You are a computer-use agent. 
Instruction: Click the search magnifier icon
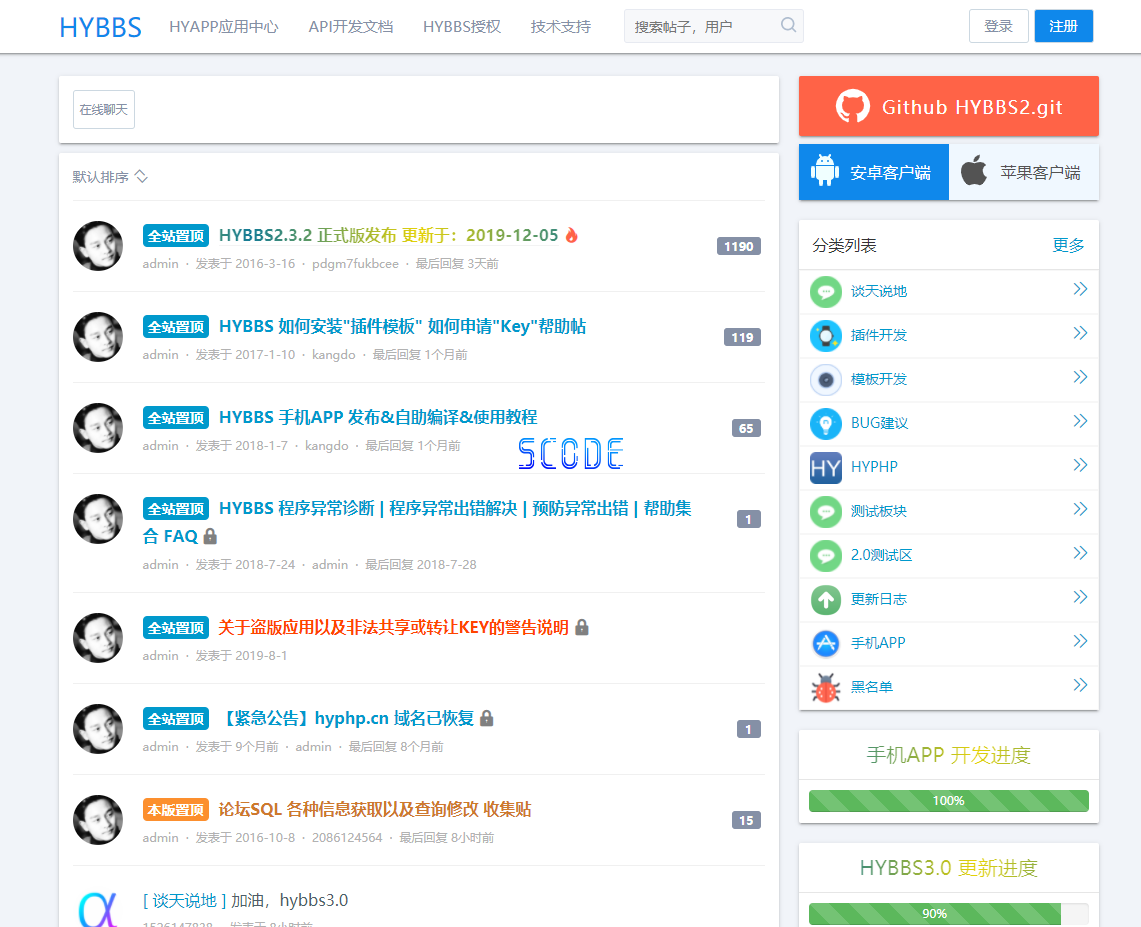tap(788, 25)
